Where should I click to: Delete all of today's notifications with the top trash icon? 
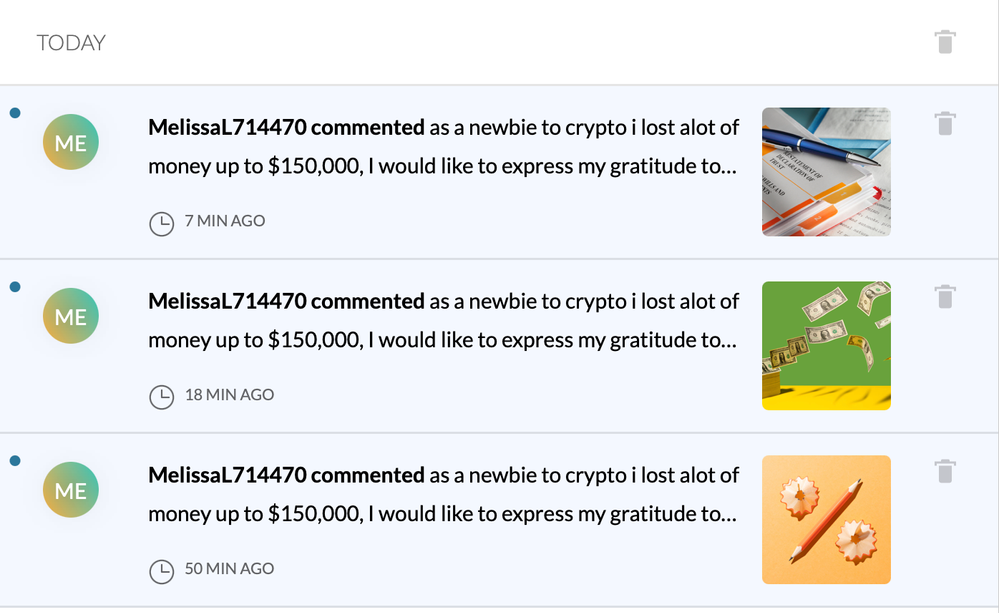coord(945,42)
